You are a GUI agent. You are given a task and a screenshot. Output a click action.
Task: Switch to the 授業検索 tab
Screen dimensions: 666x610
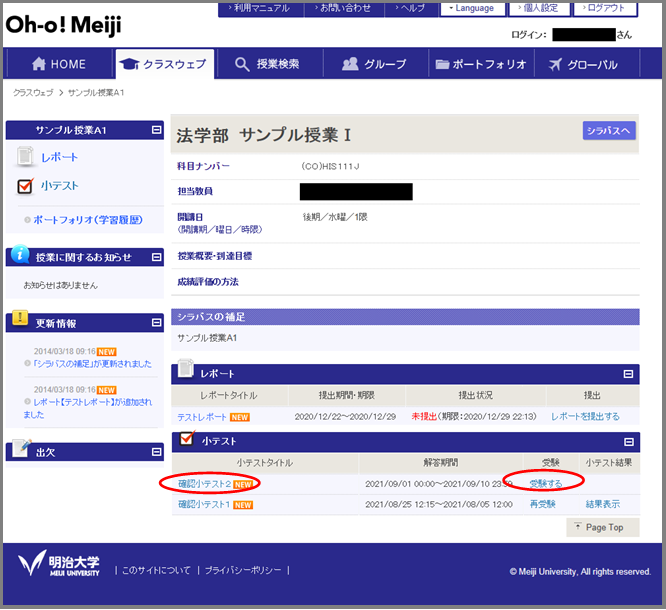click(268, 64)
